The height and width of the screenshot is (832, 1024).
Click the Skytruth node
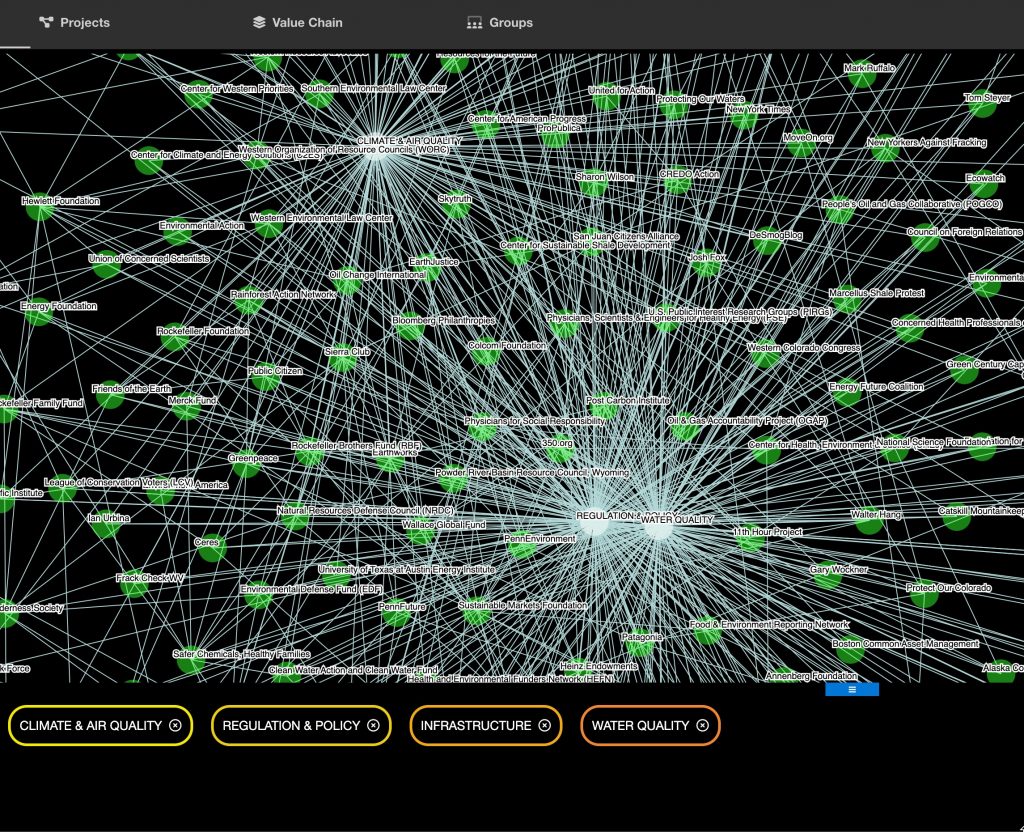pyautogui.click(x=456, y=205)
